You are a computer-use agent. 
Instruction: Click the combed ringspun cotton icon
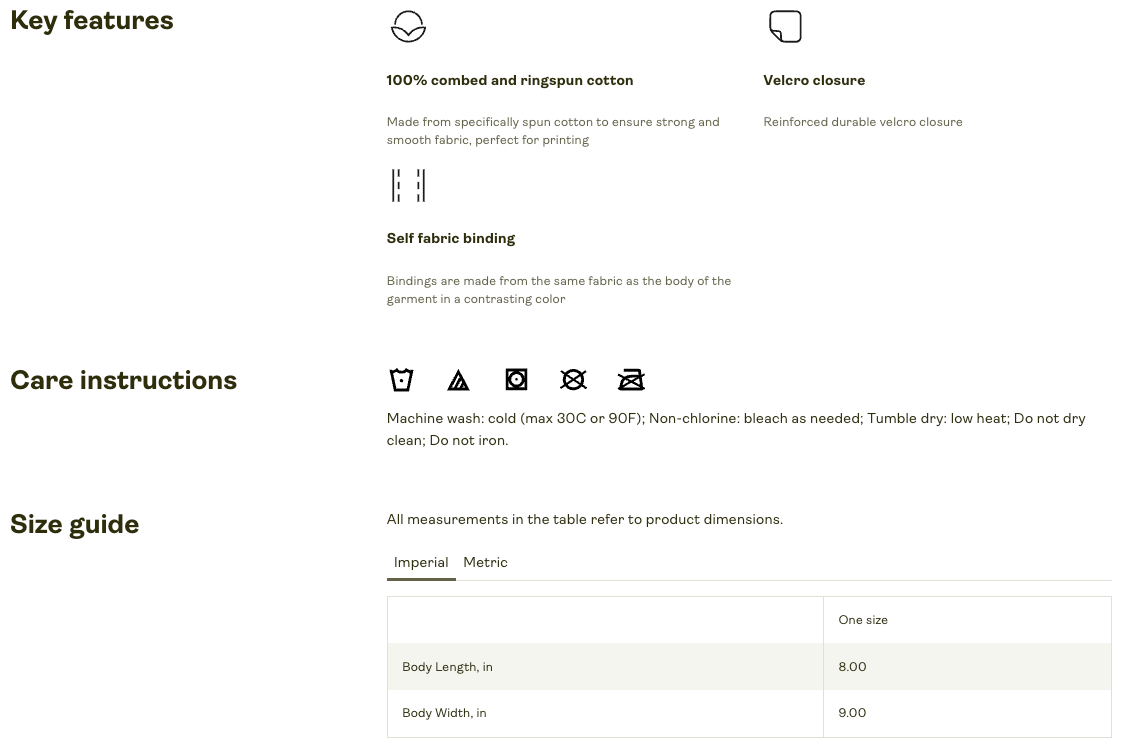point(408,27)
